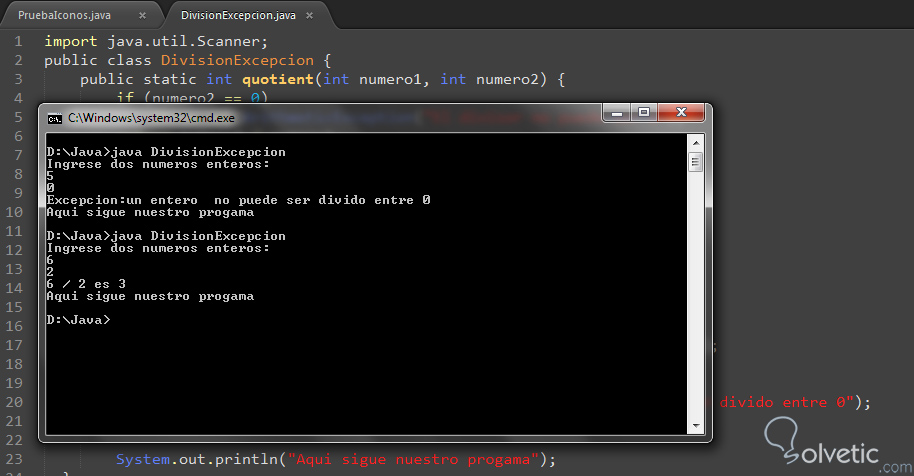Switch to the PruebaIconos.java tab
This screenshot has height=476, width=914.
(64, 15)
